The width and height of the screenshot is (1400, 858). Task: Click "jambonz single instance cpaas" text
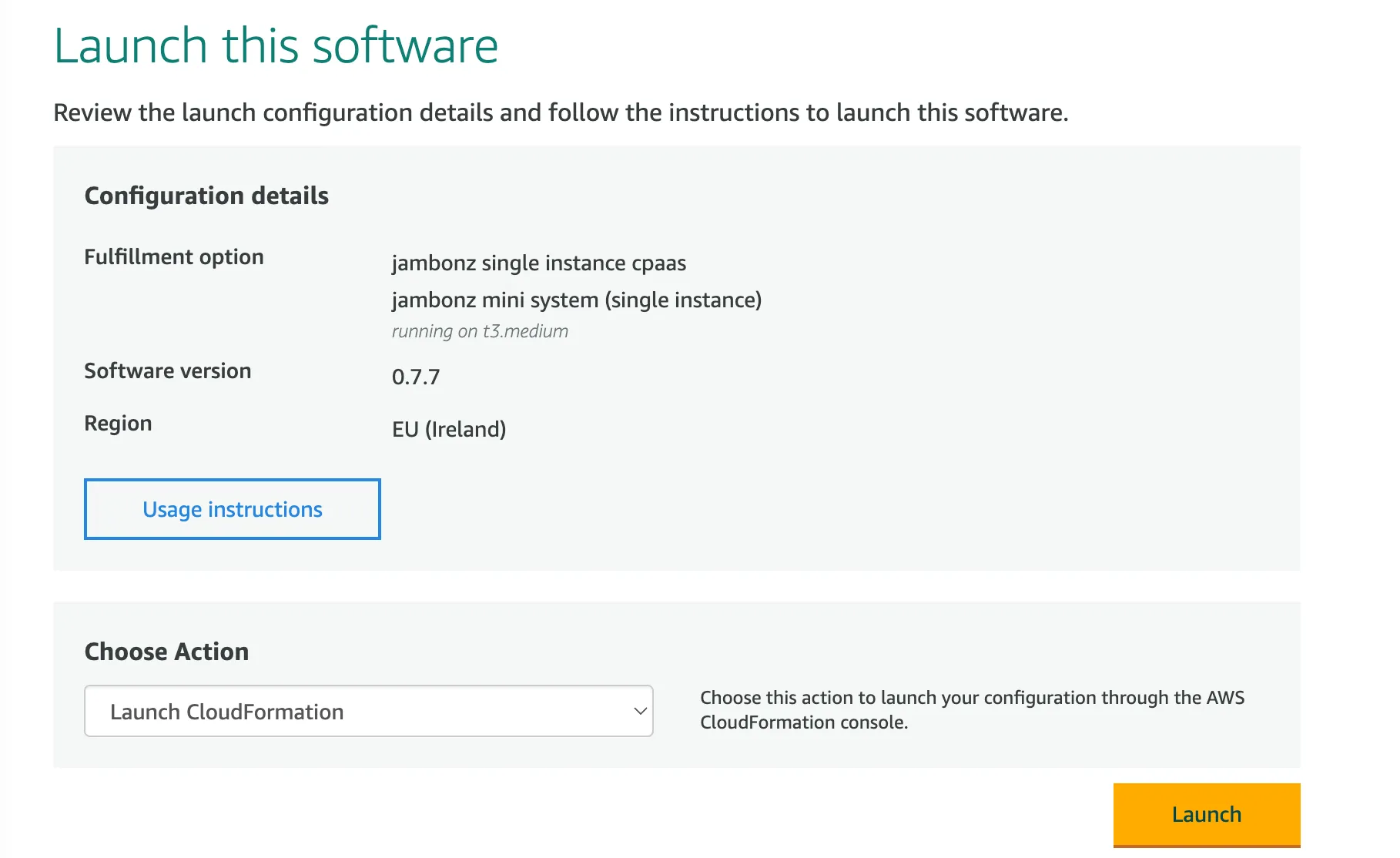click(x=538, y=263)
